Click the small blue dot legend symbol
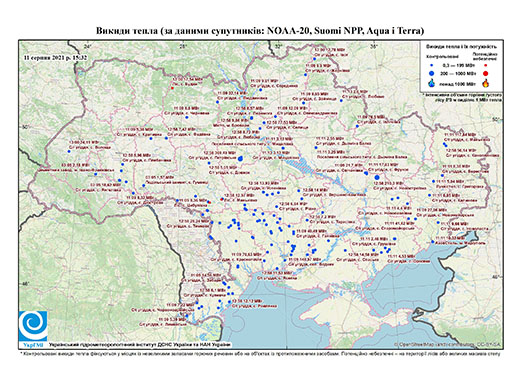This screenshot has height=368, width=520. (431, 65)
